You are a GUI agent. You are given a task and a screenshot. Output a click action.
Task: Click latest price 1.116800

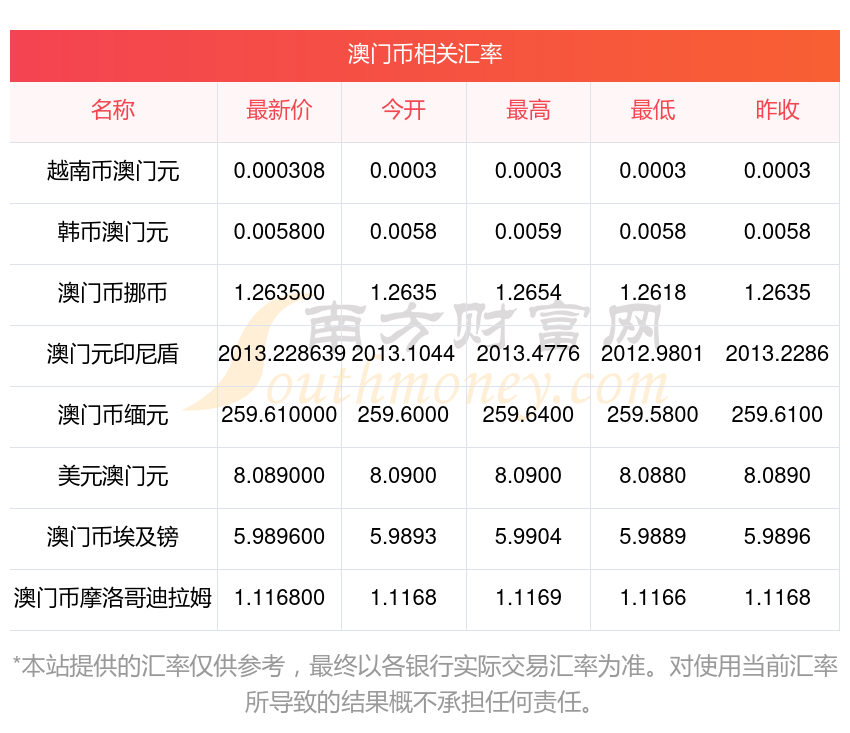(279, 597)
